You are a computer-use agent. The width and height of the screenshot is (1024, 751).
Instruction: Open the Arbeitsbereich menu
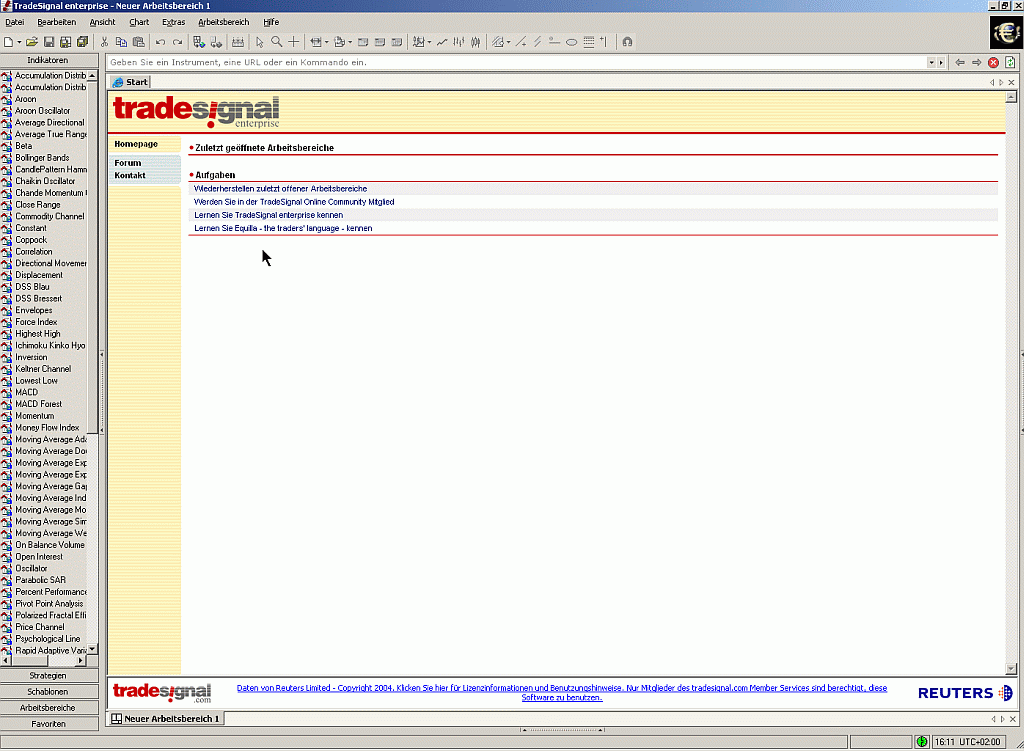(x=224, y=22)
